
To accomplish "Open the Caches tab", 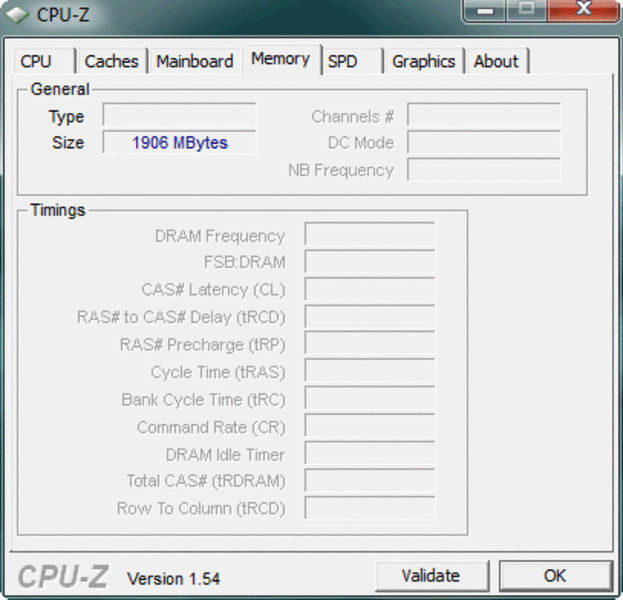I will click(111, 61).
